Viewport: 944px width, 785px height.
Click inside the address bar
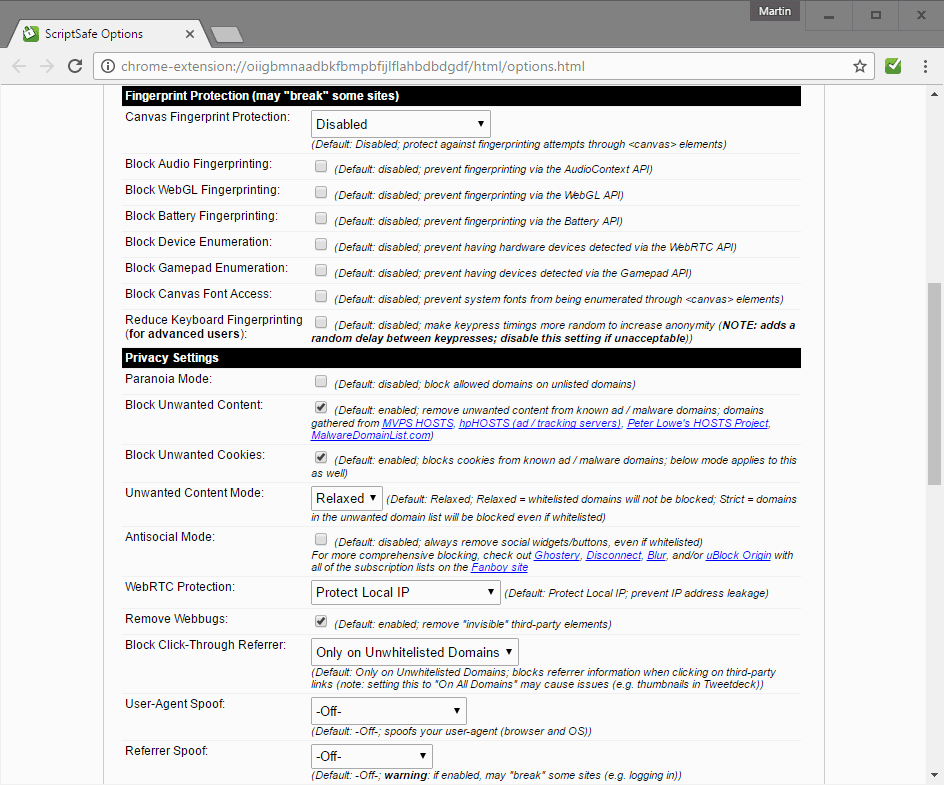tap(450, 65)
